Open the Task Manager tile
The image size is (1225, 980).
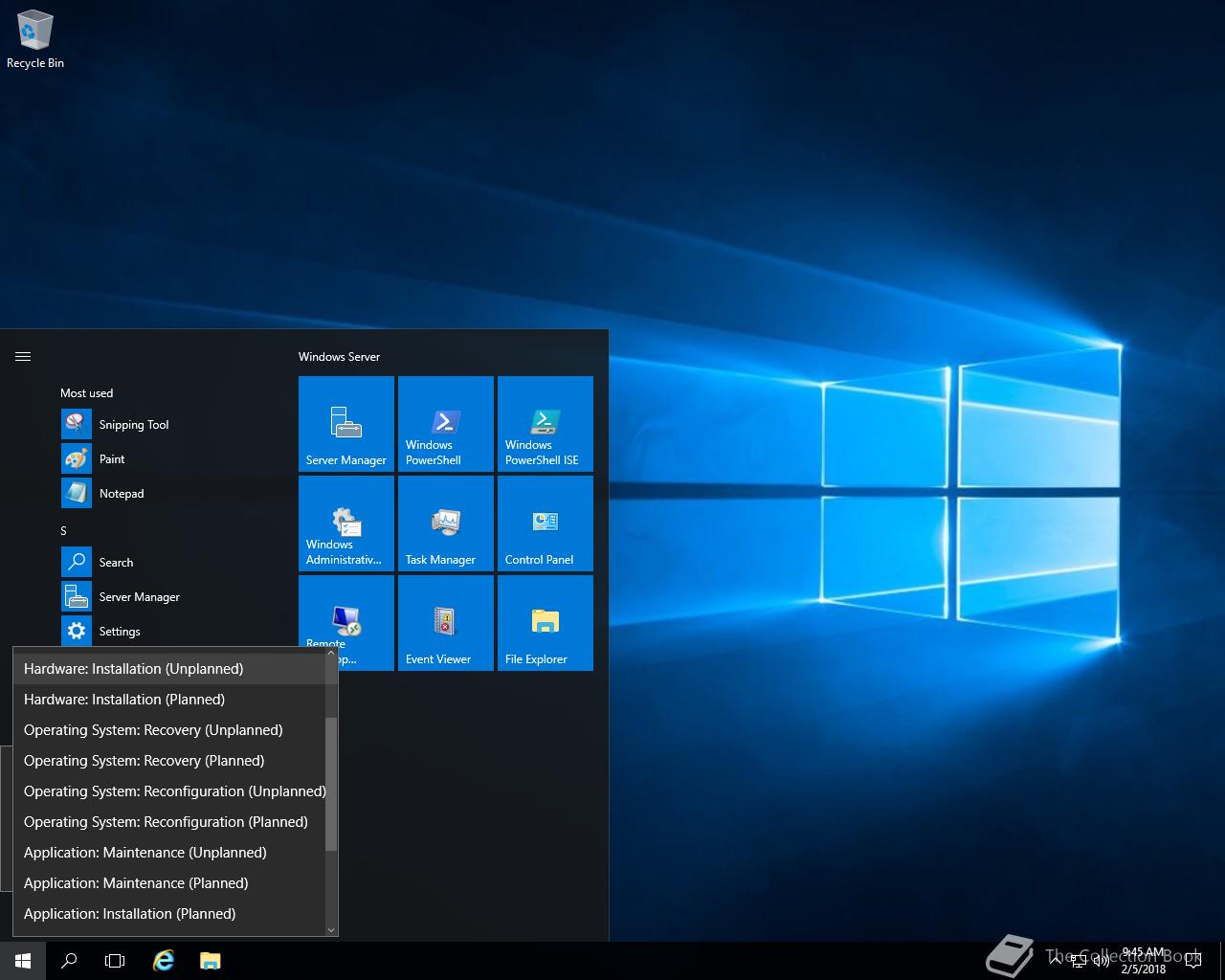[446, 523]
